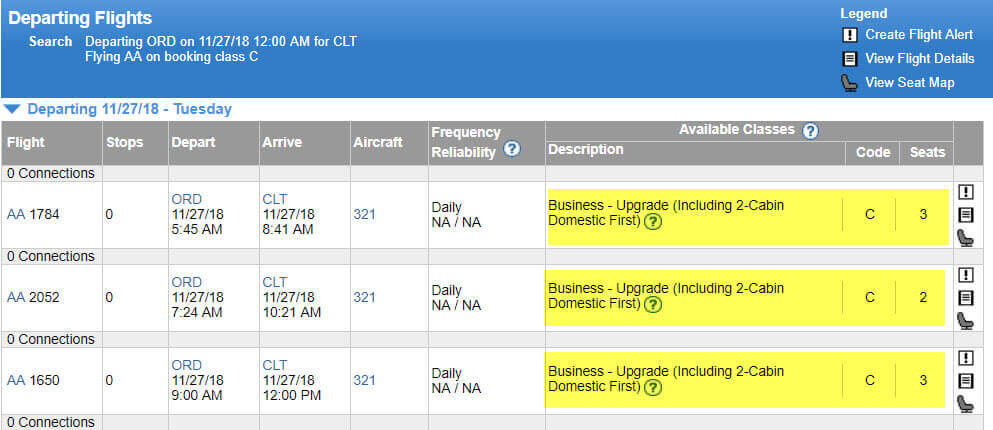Open 321 aircraft link for flight 1784
Screen dimensions: 993x430
coord(364,215)
